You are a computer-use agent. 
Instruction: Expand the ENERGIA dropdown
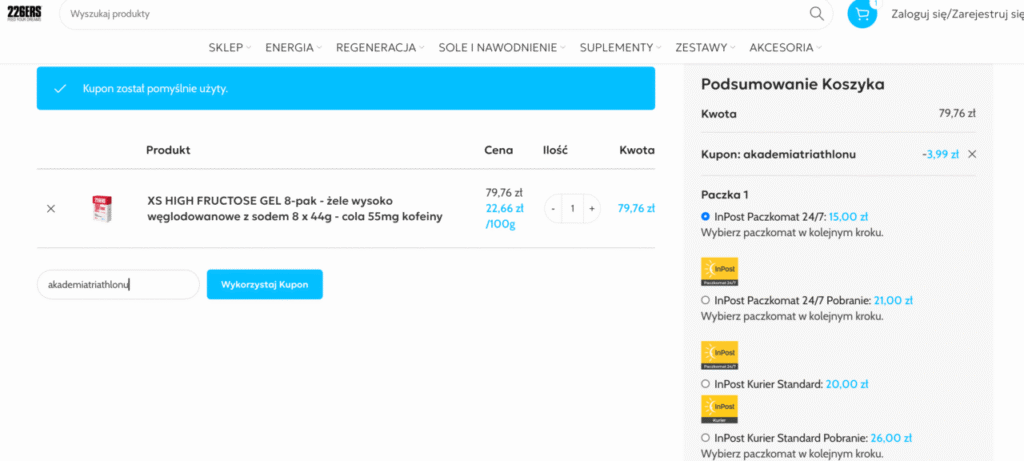tap(292, 47)
